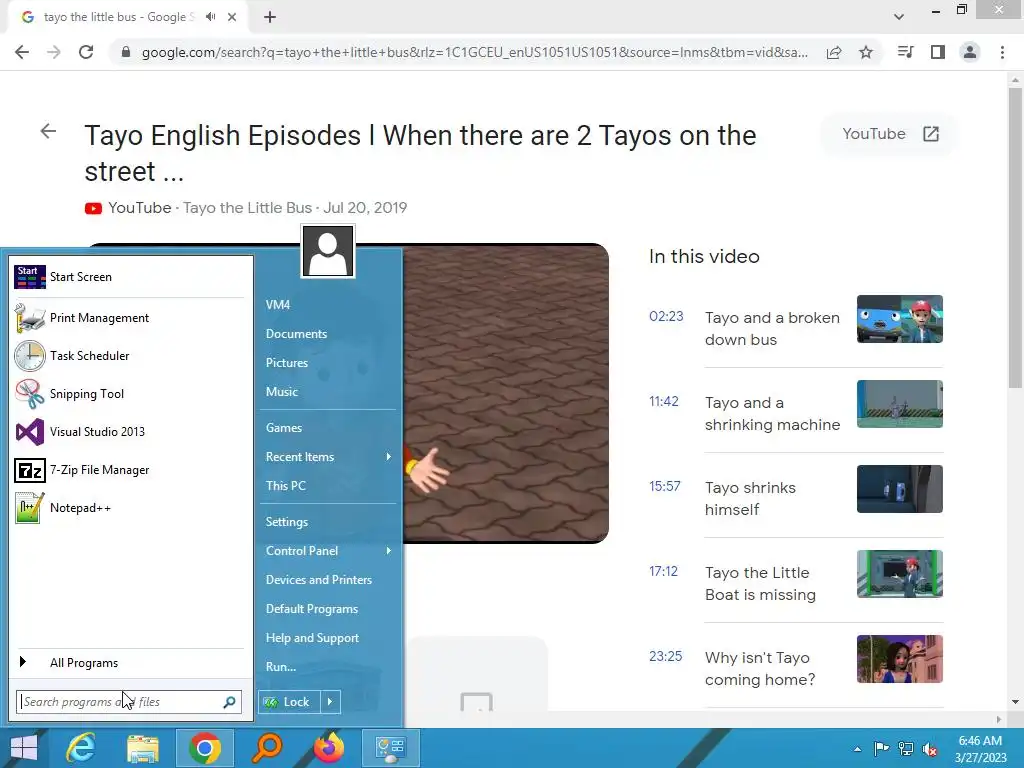The image size is (1024, 768).
Task: Launch 7-Zip File Manager
Action: pyautogui.click(x=129, y=470)
